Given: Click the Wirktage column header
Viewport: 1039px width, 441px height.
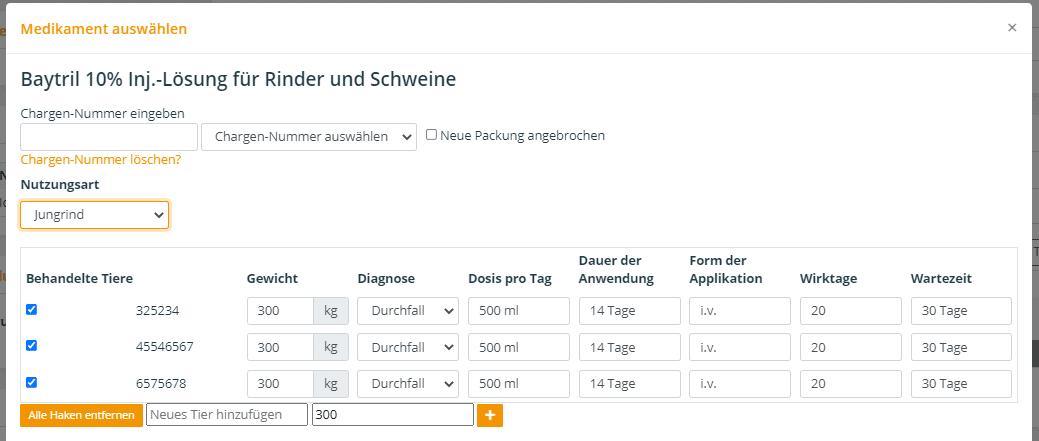Looking at the screenshot, I should tap(829, 279).
